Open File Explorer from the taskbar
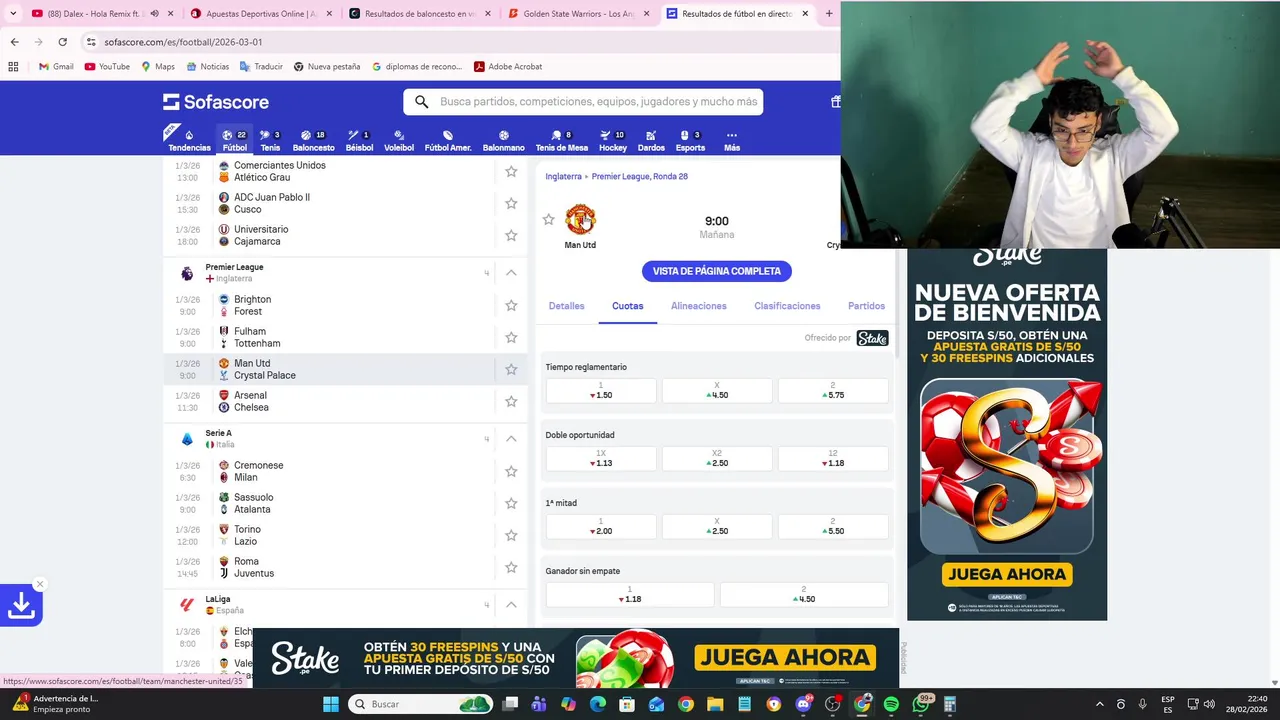 (715, 704)
